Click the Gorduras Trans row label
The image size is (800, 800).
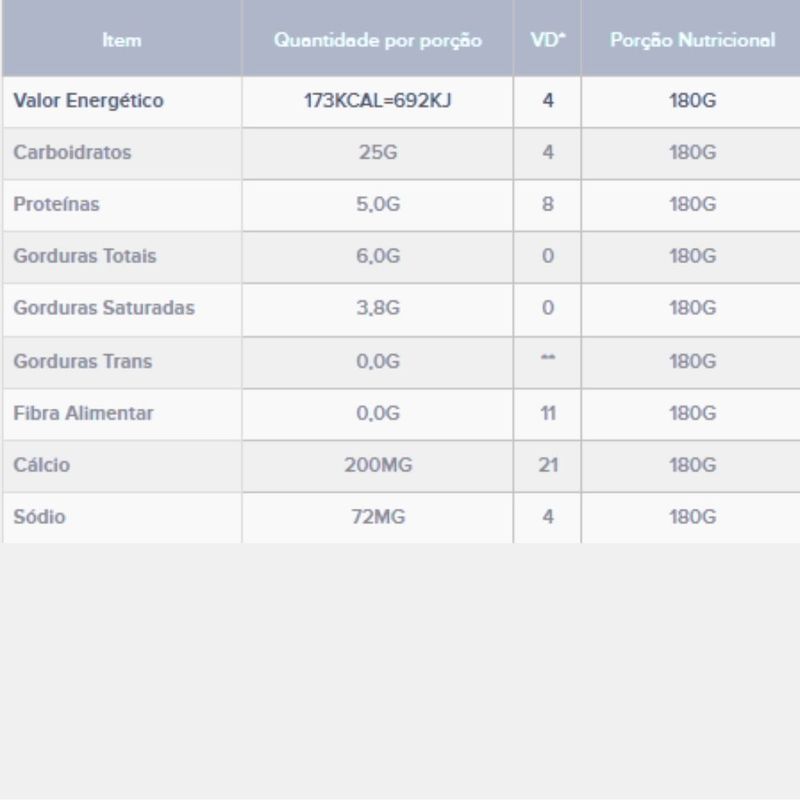83,361
